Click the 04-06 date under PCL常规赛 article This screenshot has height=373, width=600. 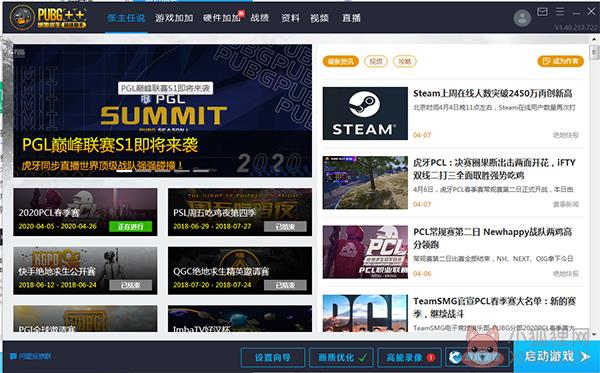click(x=422, y=274)
